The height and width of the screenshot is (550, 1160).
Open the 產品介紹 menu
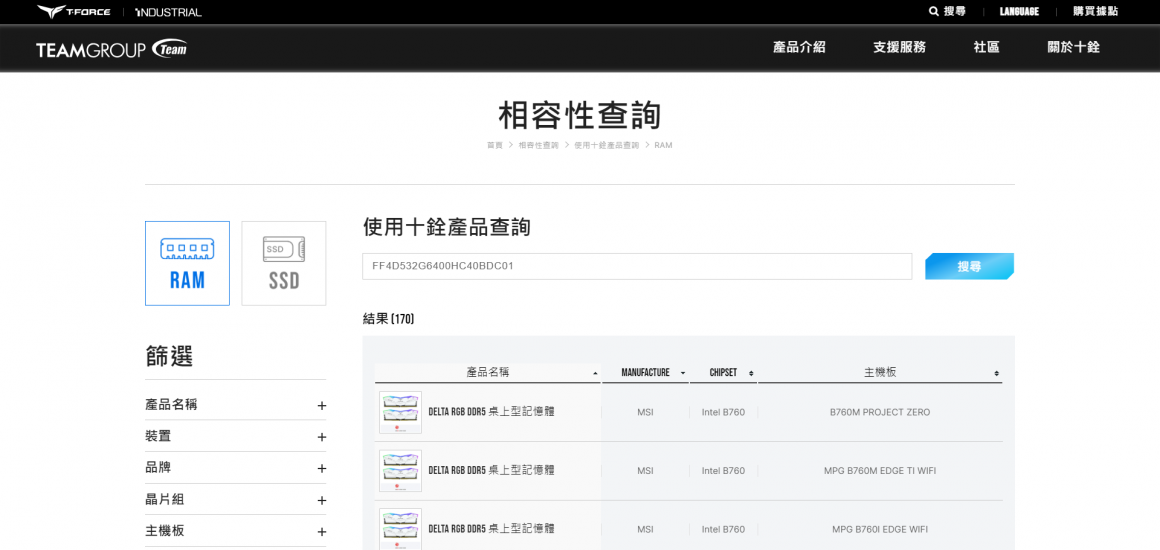799,47
